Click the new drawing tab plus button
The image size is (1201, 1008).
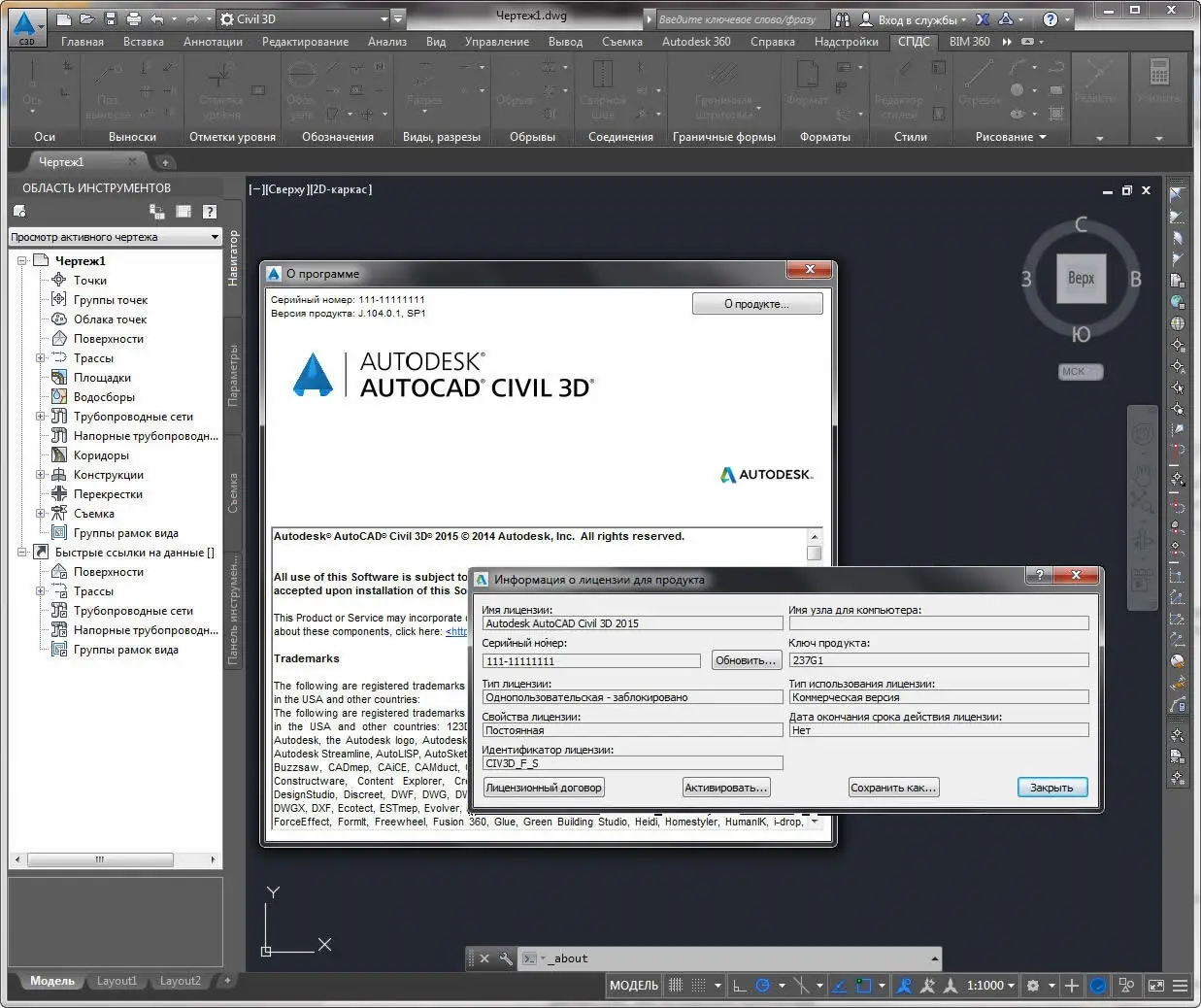(165, 162)
